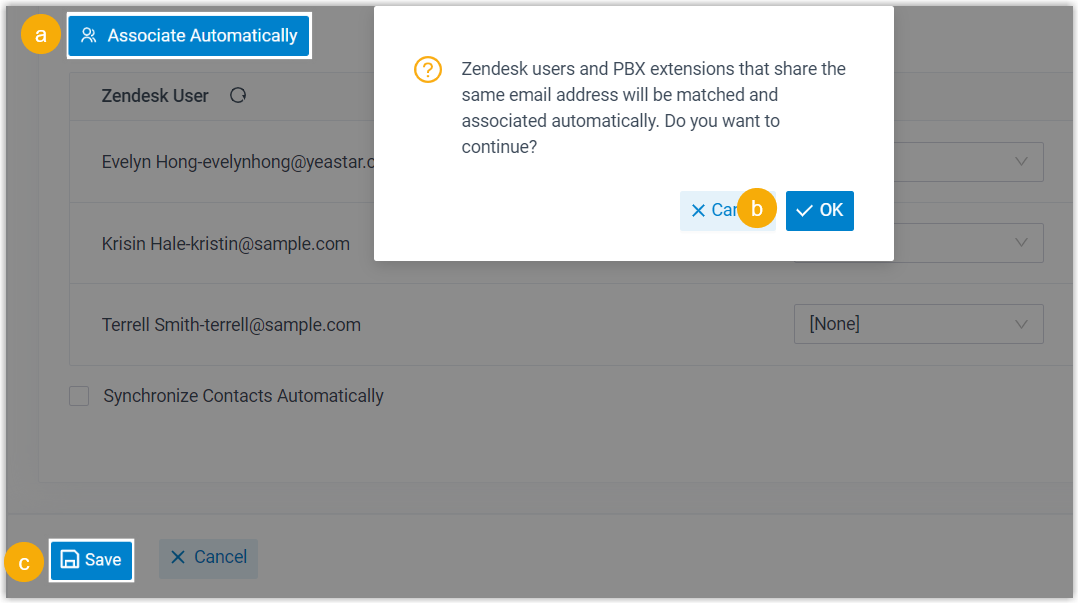Enable Synchronize Contacts Automatically checkbox
The width and height of the screenshot is (1079, 604).
79,396
